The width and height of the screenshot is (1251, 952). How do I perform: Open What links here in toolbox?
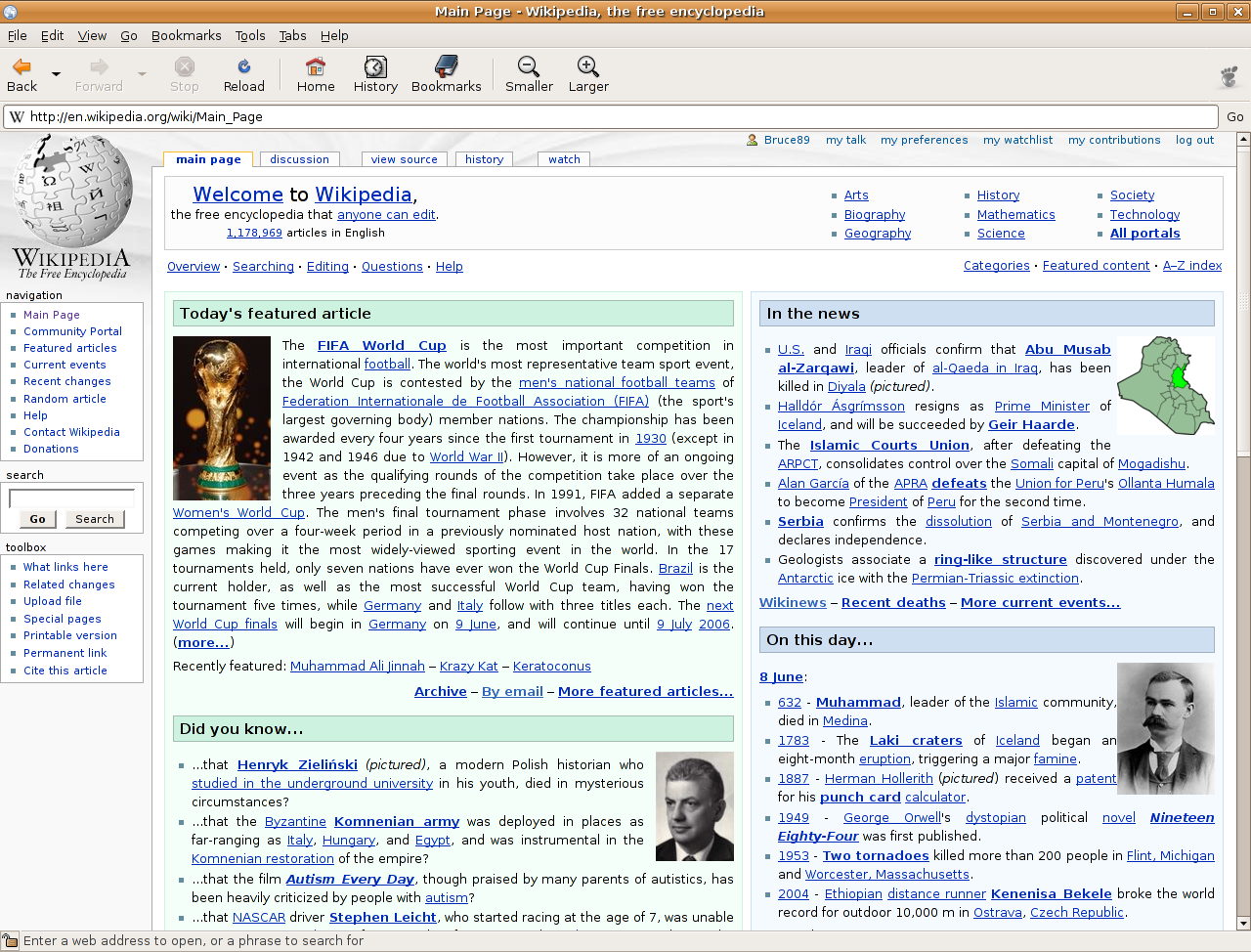[x=65, y=567]
